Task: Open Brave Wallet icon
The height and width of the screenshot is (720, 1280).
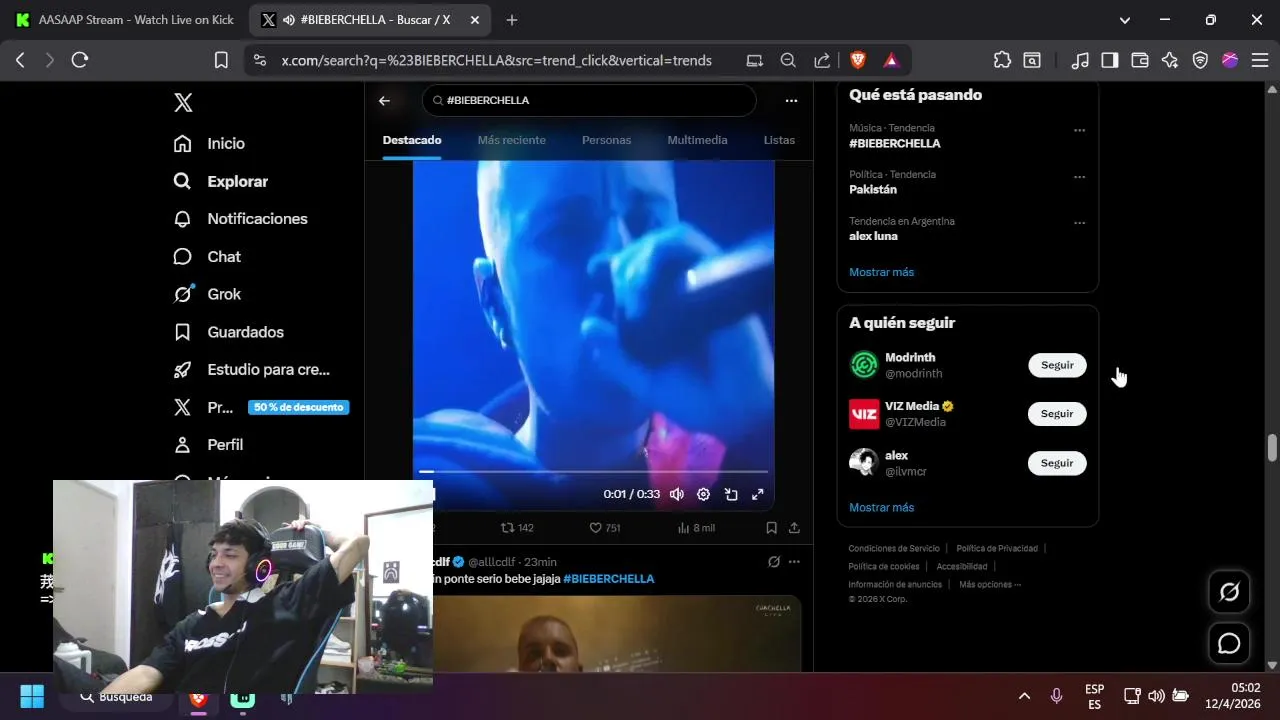Action: point(1139,60)
